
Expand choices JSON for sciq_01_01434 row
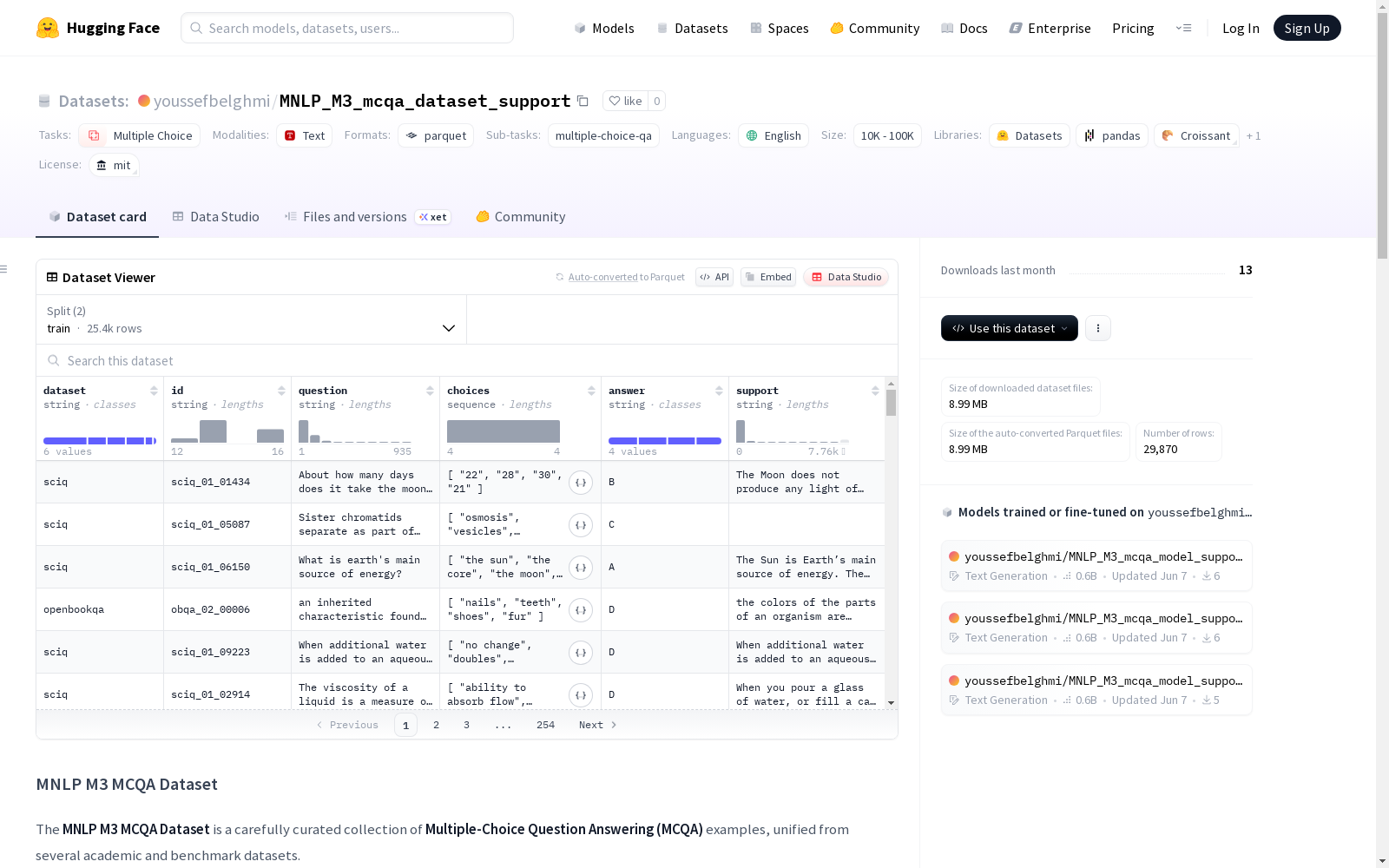pyautogui.click(x=581, y=483)
